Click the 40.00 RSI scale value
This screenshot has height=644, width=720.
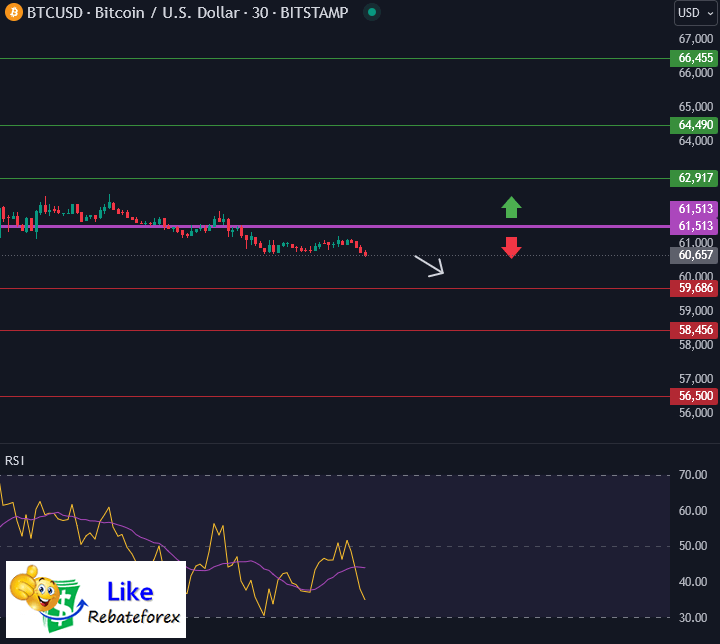(693, 582)
